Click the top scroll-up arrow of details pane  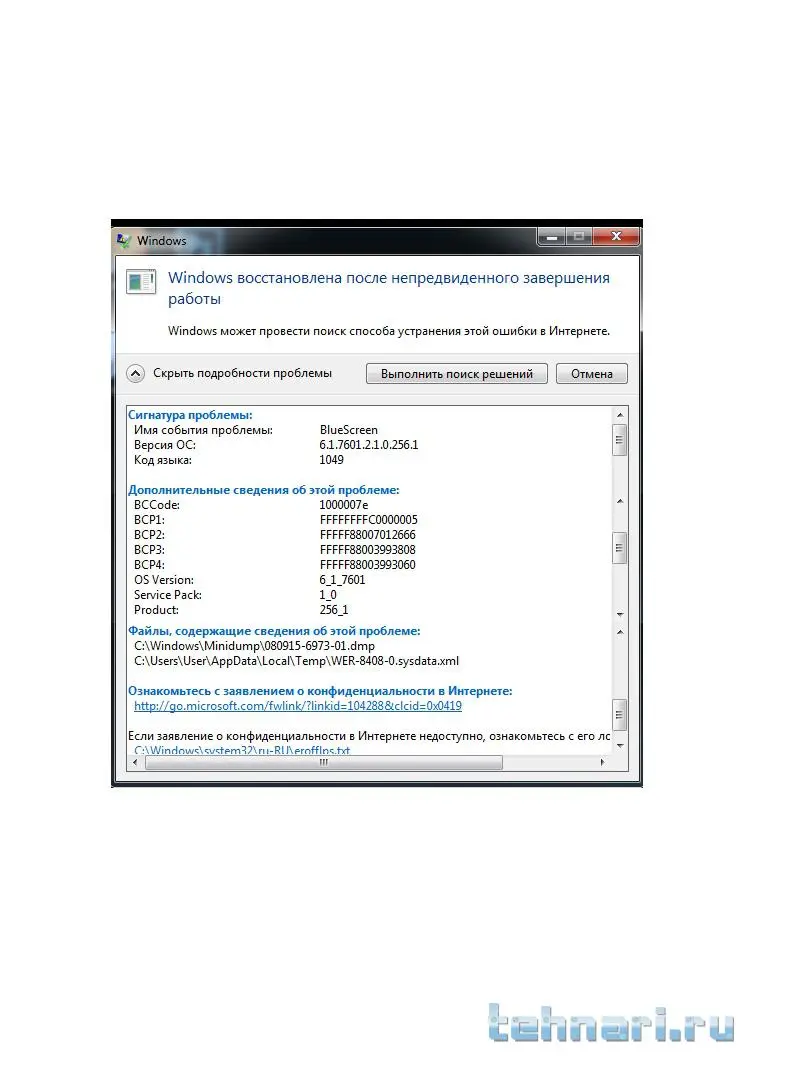click(619, 415)
